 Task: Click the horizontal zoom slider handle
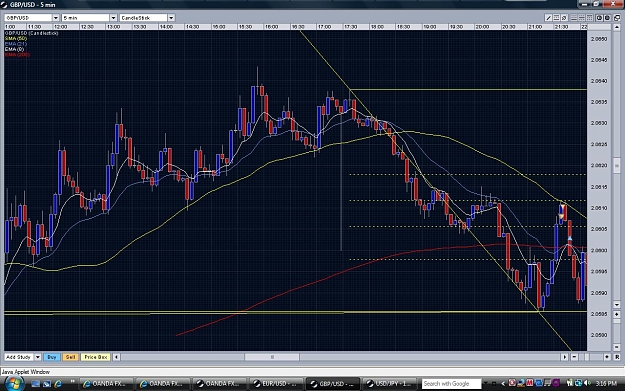[x=587, y=357]
